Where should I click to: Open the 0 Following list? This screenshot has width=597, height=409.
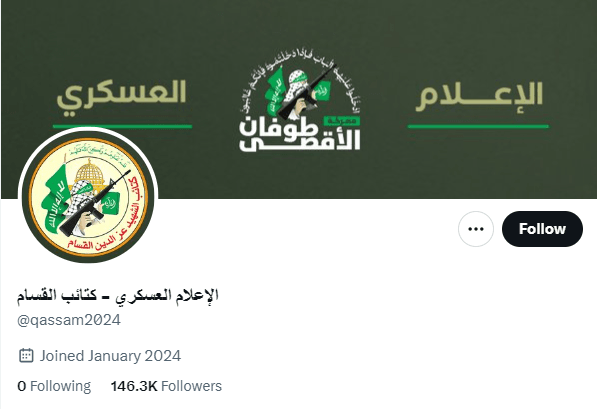[x=54, y=386]
